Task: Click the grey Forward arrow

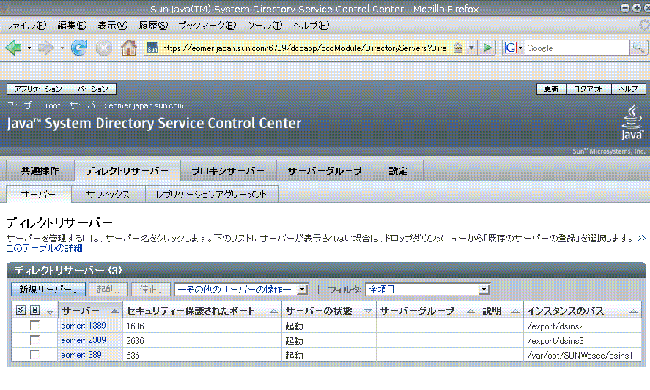Action: click(x=45, y=48)
